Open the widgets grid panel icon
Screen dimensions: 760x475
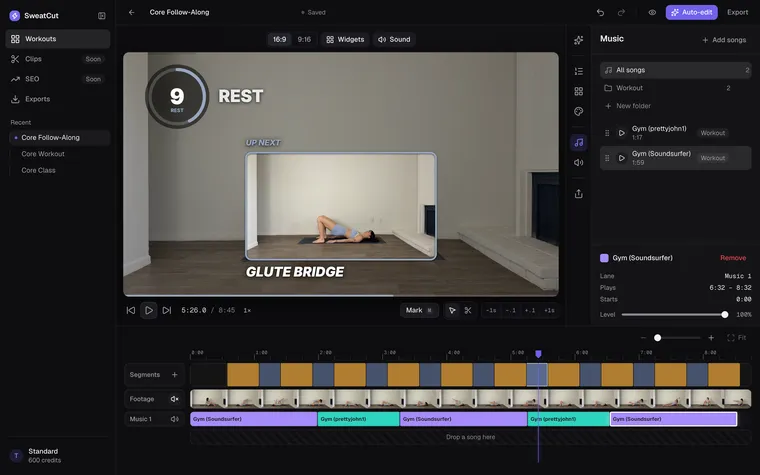(x=579, y=92)
